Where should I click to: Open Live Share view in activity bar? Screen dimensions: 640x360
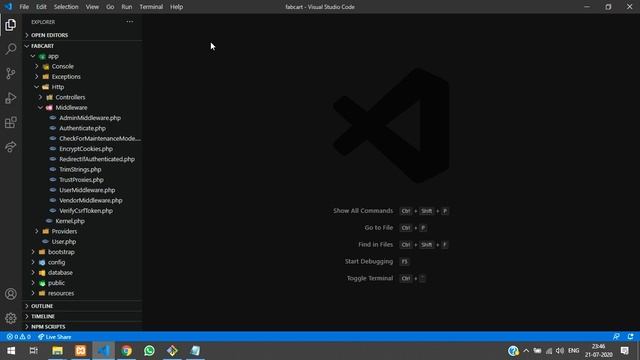pyautogui.click(x=11, y=147)
